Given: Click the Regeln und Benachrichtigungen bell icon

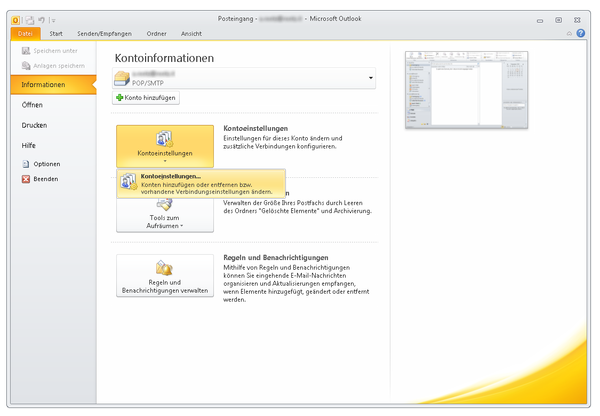Looking at the screenshot, I should pos(165,268).
